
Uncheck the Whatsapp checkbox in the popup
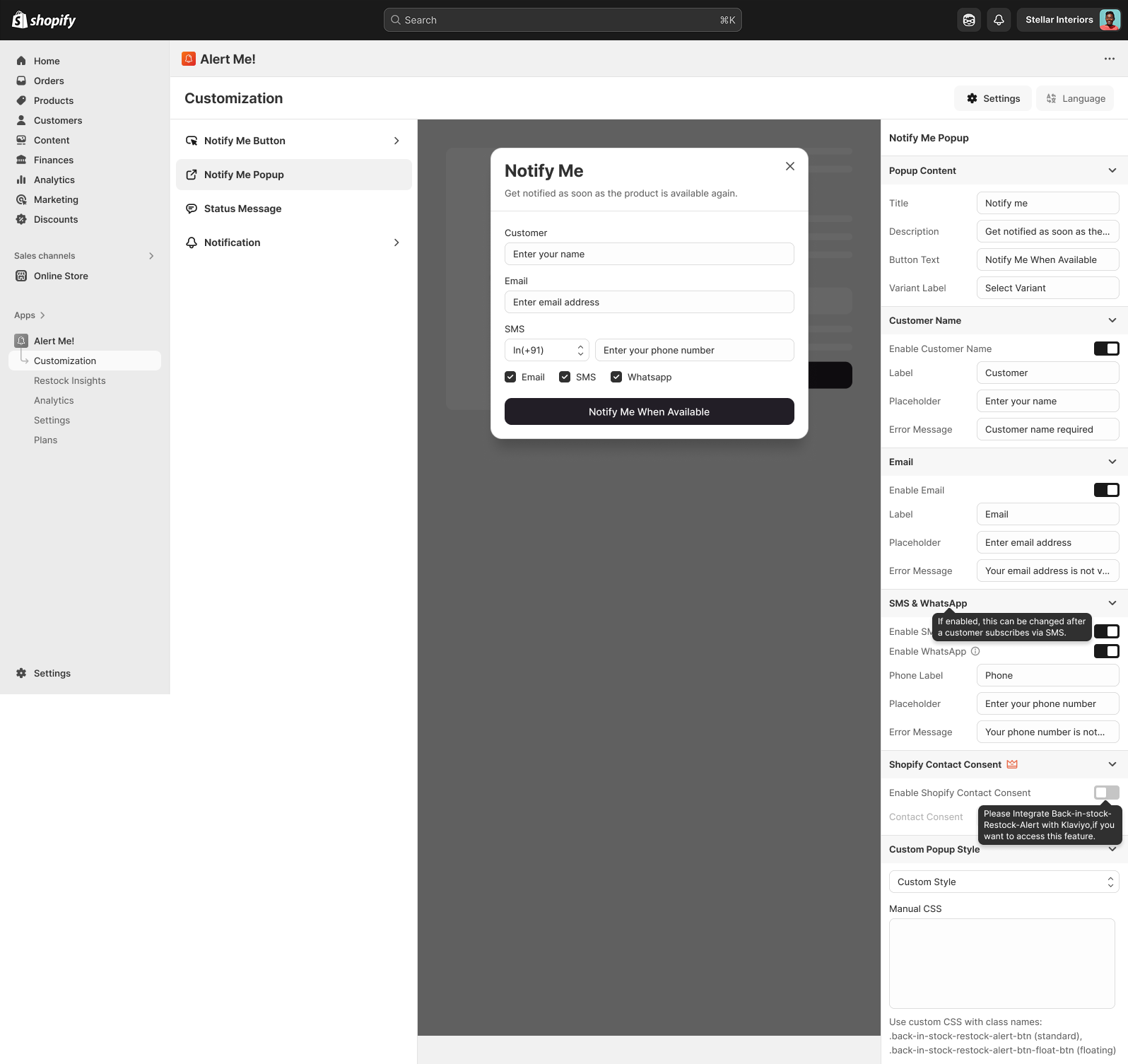click(616, 377)
